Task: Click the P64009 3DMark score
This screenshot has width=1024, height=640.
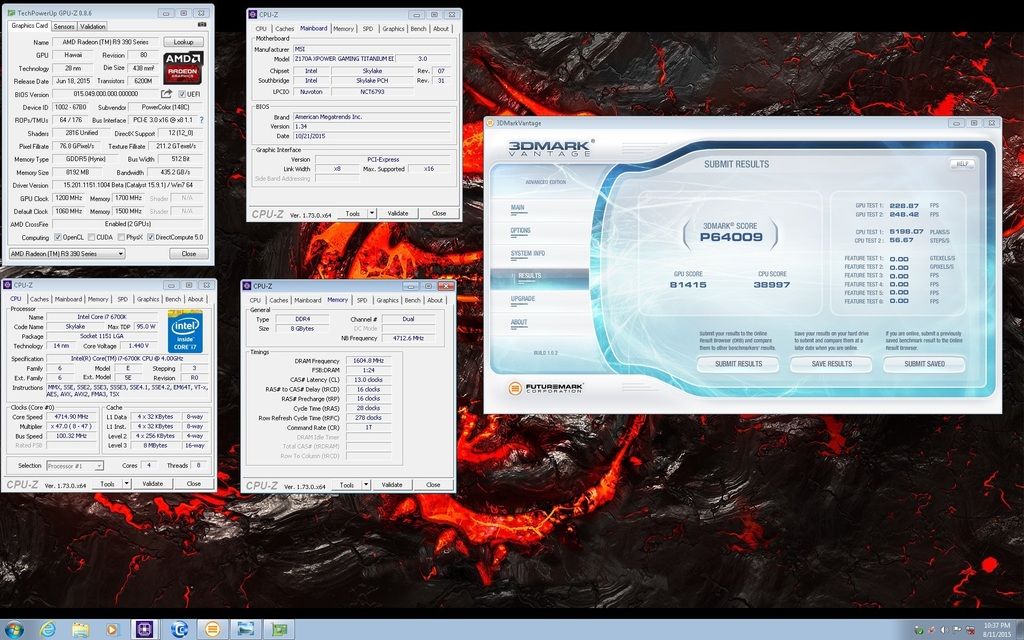Action: pos(731,237)
